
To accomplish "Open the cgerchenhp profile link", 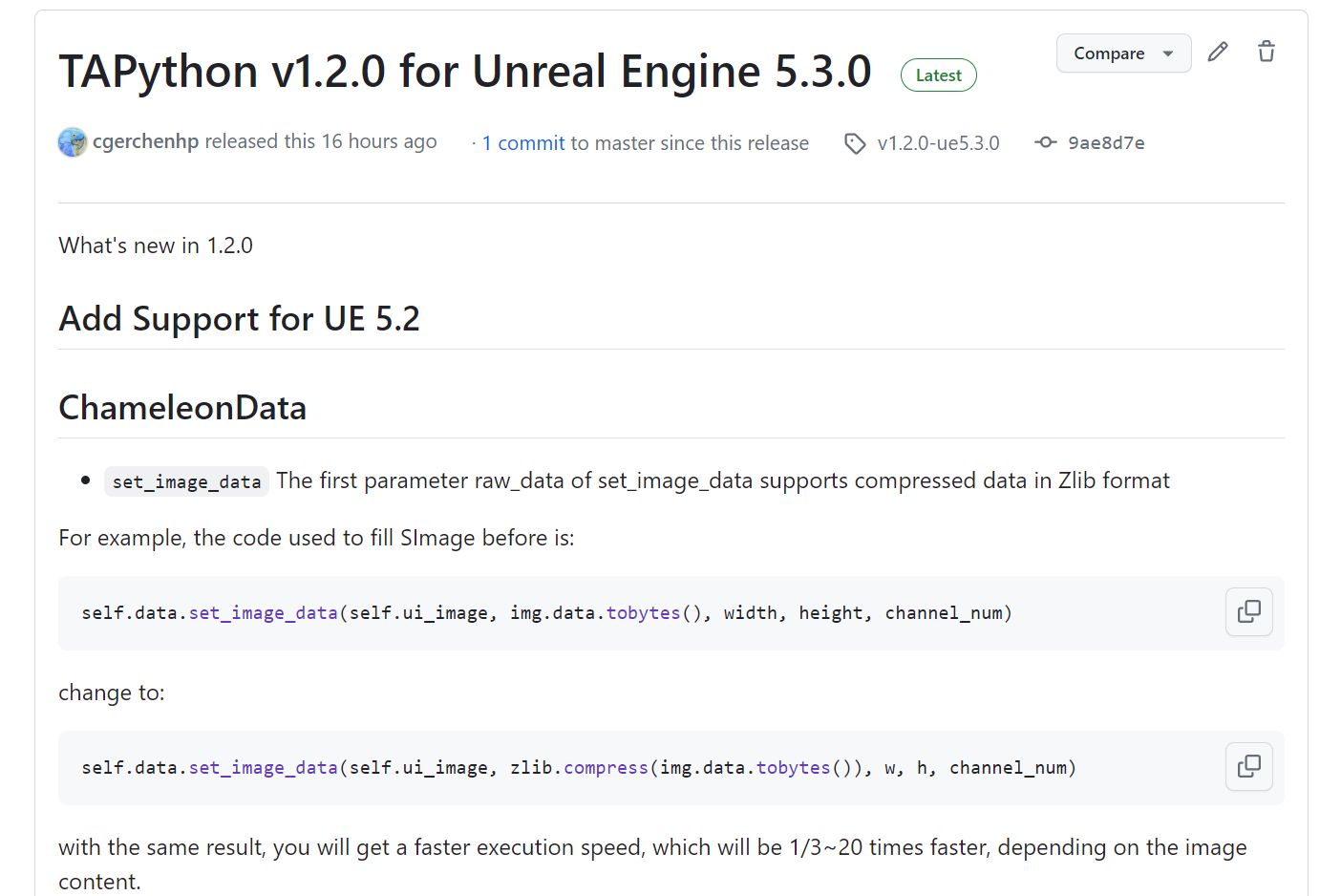I will pos(145,141).
